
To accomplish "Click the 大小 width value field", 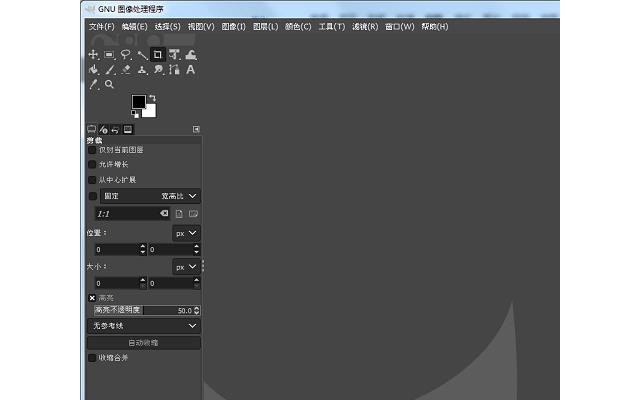I will 117,283.
